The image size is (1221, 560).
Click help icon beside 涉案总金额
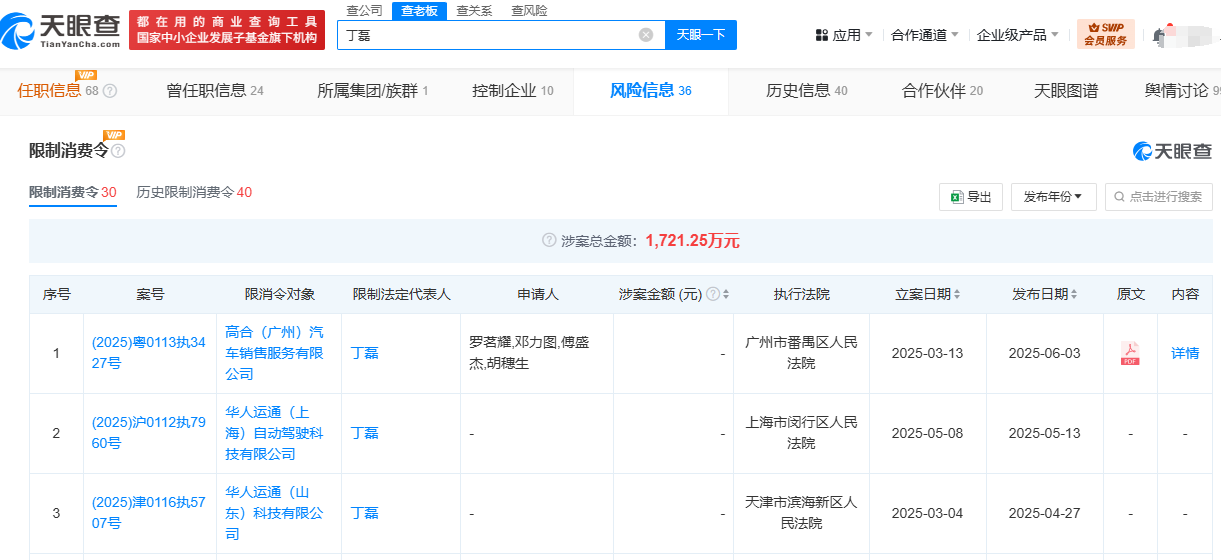coord(548,240)
